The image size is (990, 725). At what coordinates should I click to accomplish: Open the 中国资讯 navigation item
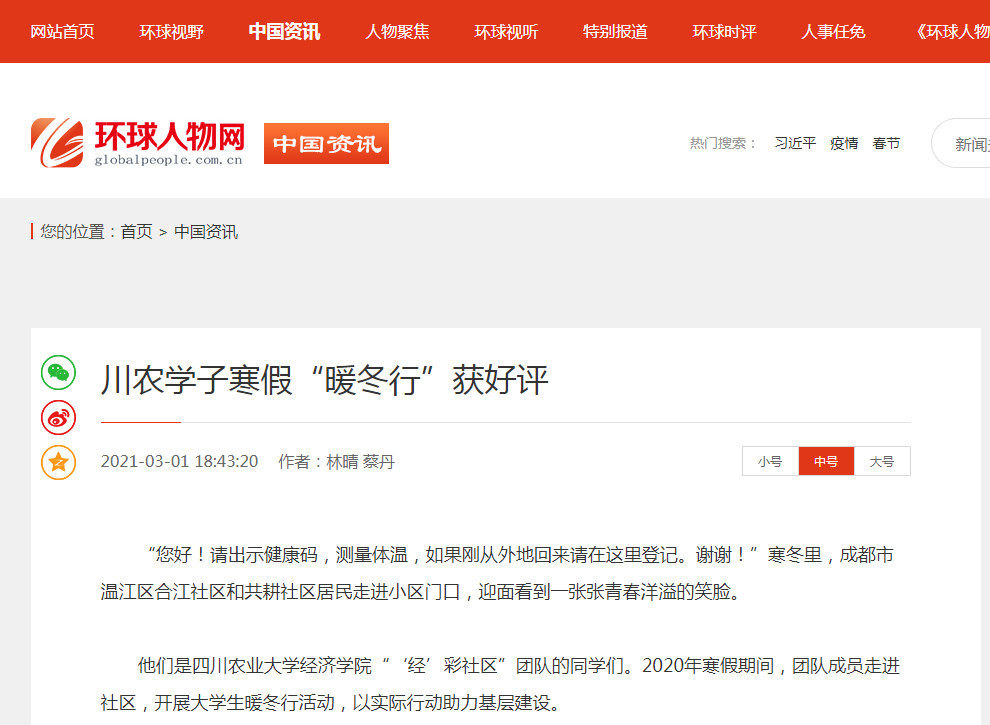pos(284,32)
